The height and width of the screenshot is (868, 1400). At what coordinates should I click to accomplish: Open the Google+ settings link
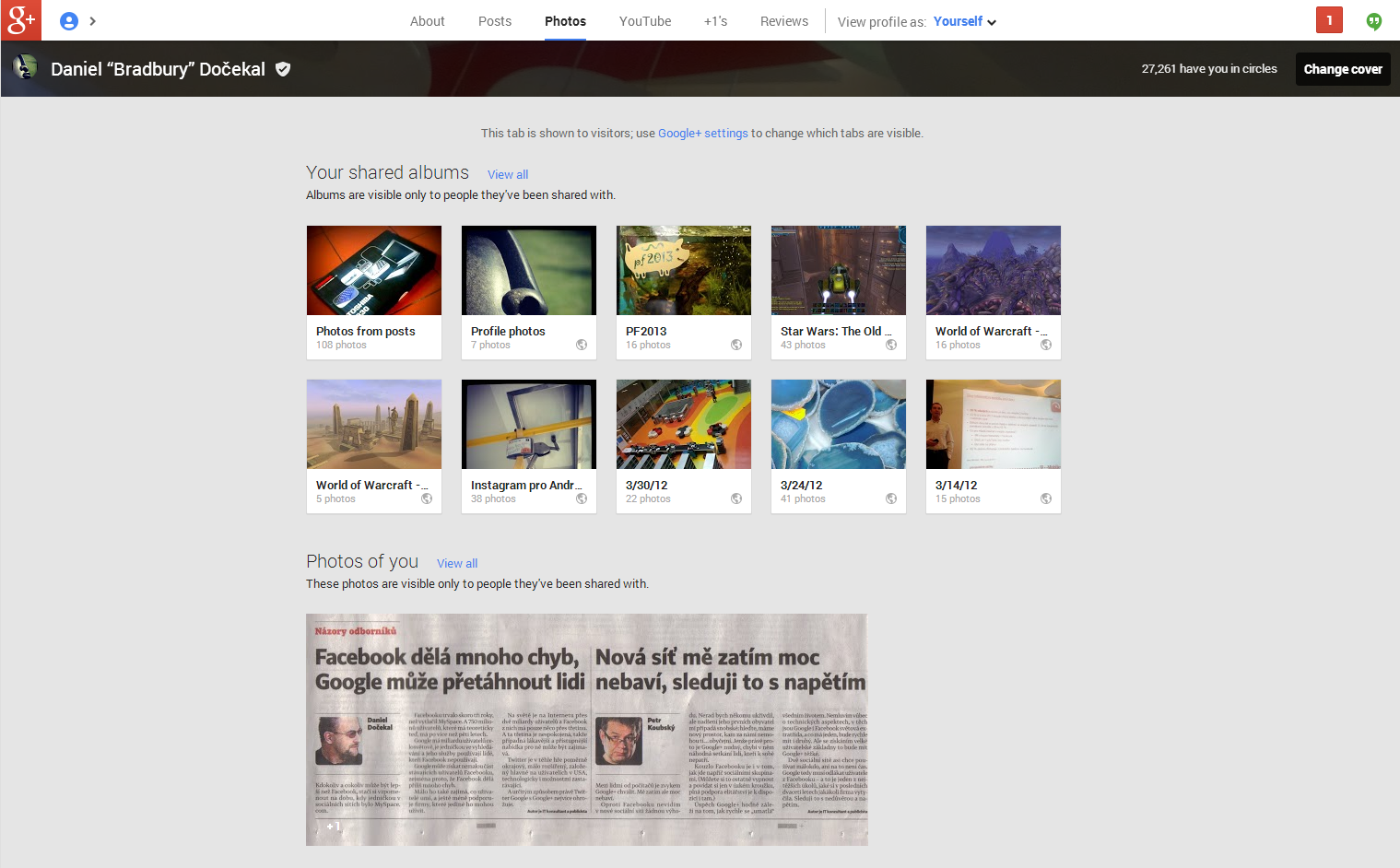(x=702, y=133)
